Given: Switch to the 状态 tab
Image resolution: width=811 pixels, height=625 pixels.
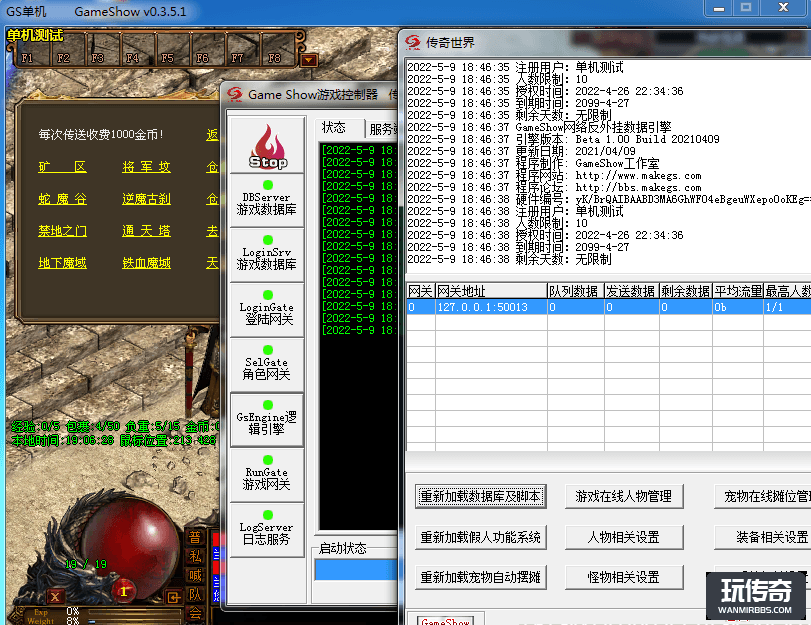Looking at the screenshot, I should click(x=339, y=128).
